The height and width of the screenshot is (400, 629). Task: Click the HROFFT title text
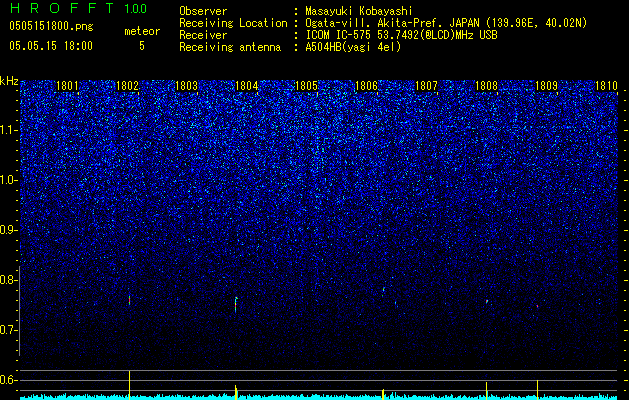tap(64, 8)
